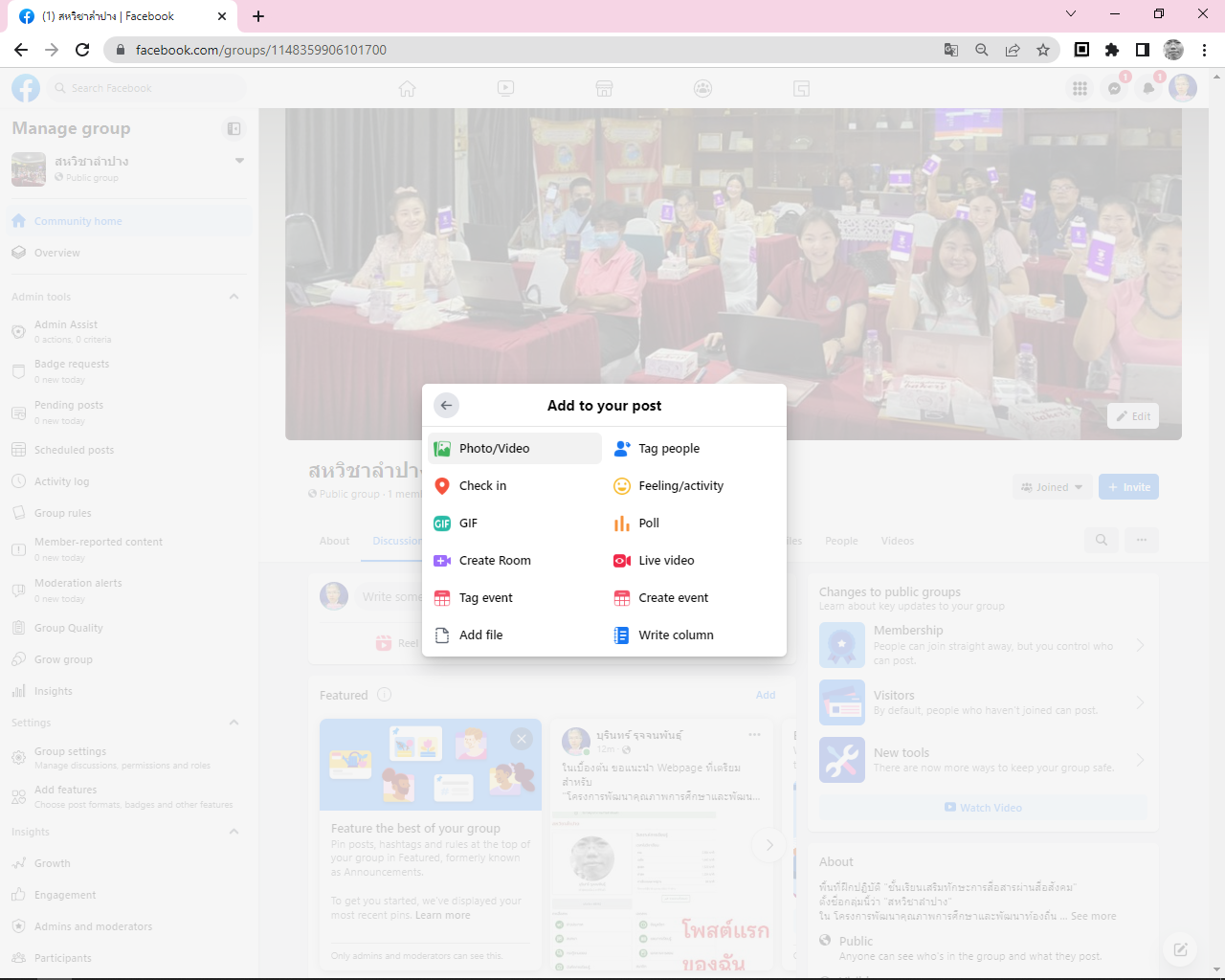Click the Invite button
The height and width of the screenshot is (980, 1225).
click(1128, 487)
